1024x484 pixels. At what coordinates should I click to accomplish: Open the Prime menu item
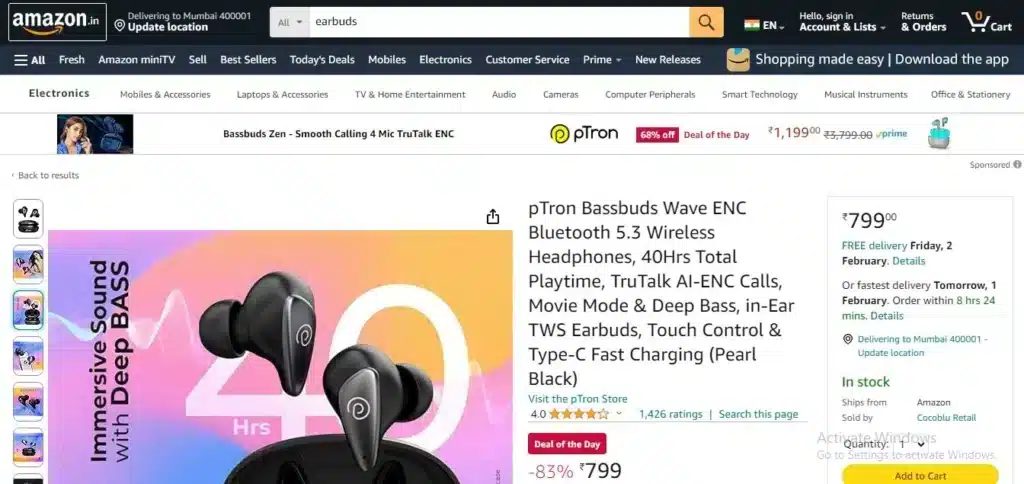tap(602, 59)
